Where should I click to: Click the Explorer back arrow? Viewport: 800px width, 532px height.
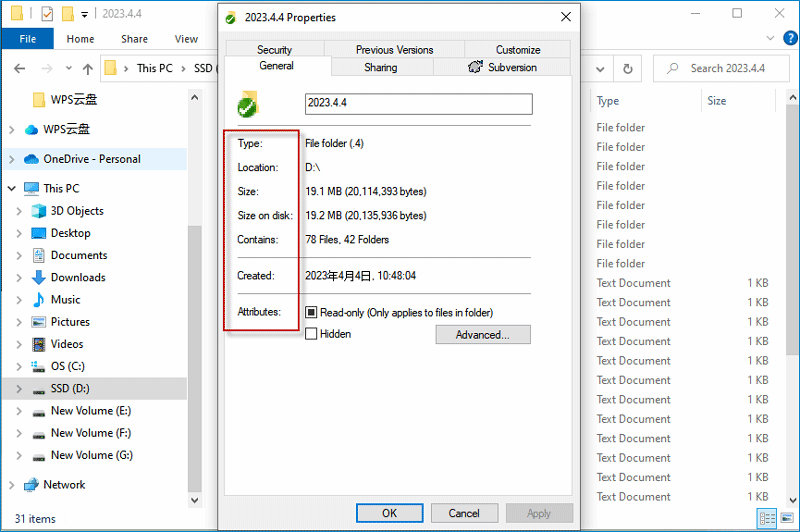click(19, 68)
